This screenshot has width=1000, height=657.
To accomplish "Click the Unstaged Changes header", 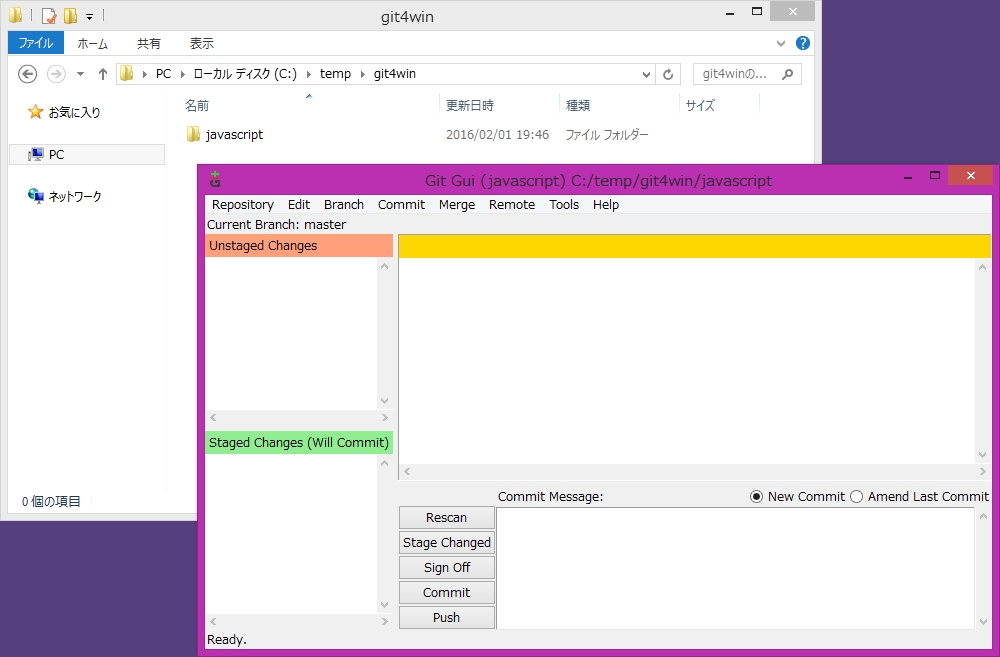I will 298,246.
